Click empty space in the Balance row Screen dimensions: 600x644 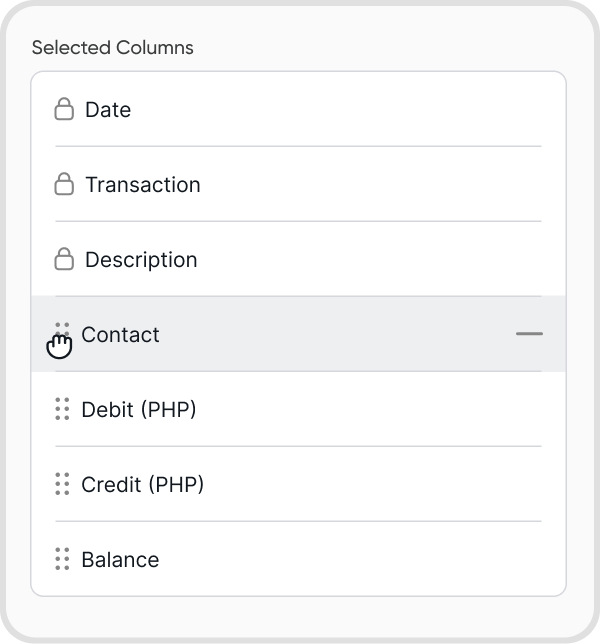tap(380, 559)
